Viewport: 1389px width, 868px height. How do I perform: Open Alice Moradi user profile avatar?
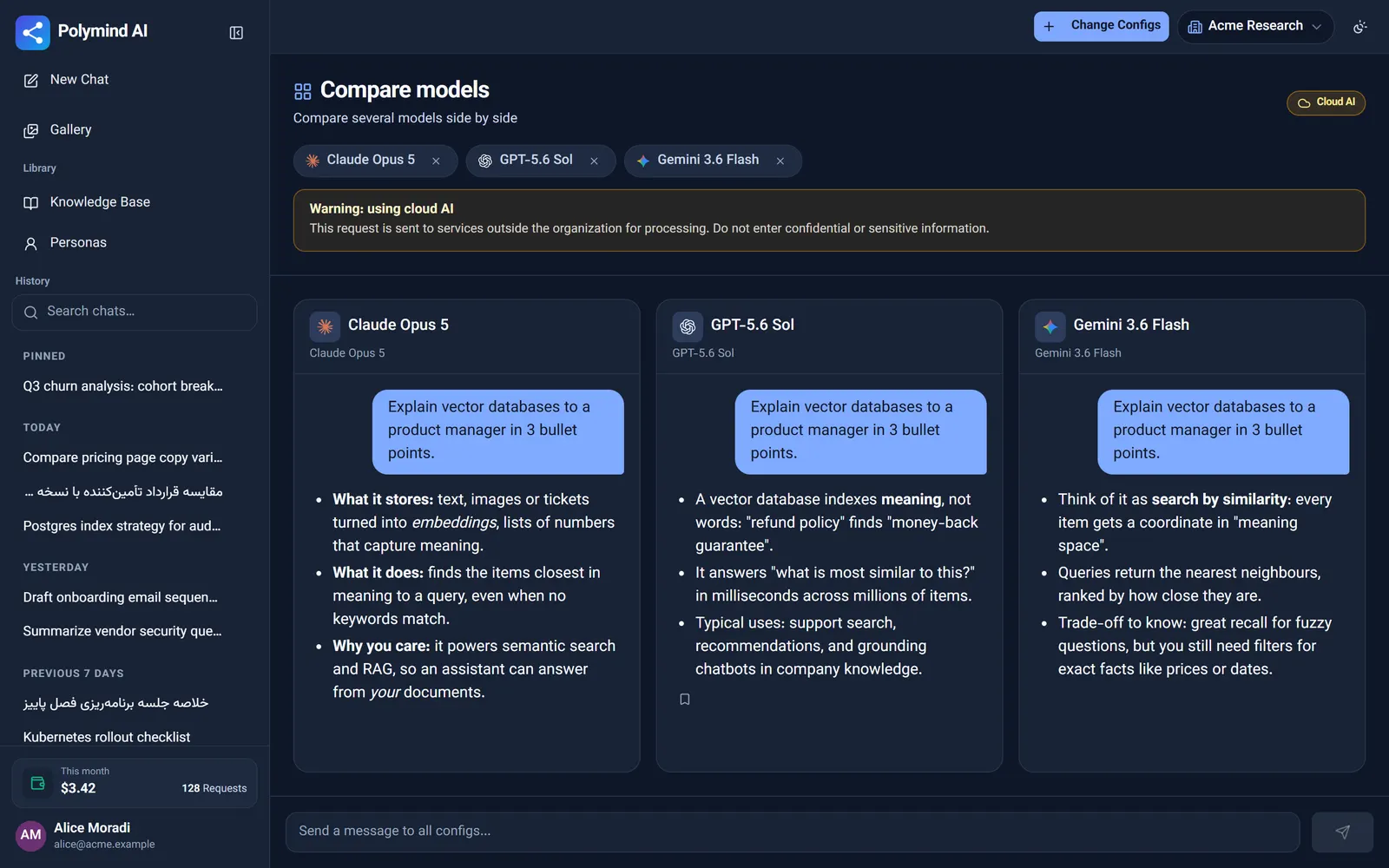pos(31,835)
